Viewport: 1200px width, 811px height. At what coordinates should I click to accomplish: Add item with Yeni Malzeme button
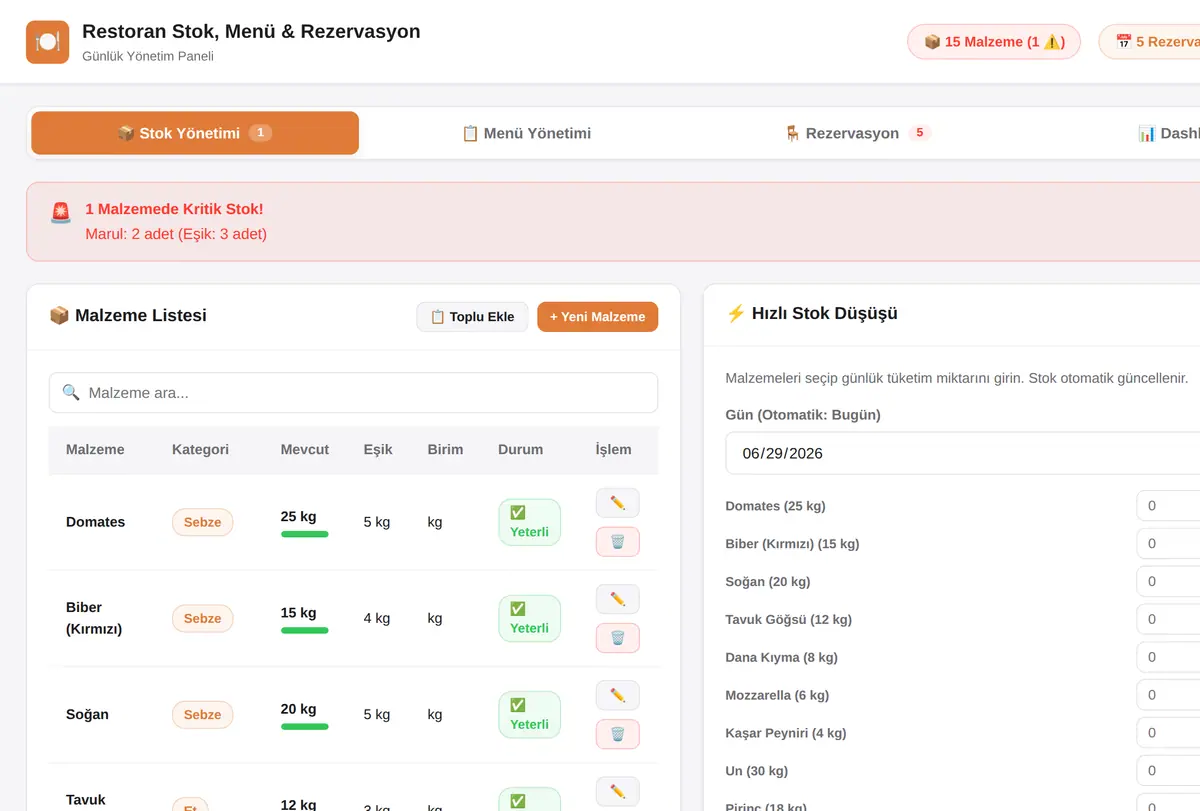(597, 317)
